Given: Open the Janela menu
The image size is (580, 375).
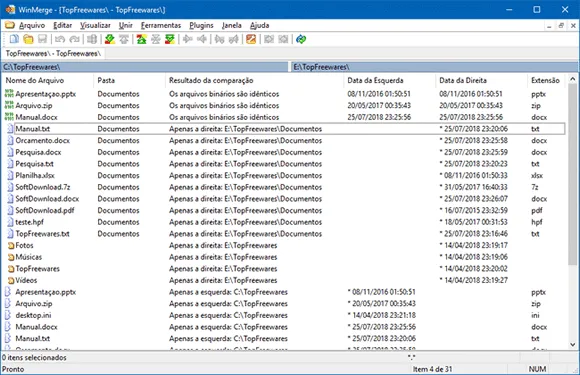Looking at the screenshot, I should [232, 25].
